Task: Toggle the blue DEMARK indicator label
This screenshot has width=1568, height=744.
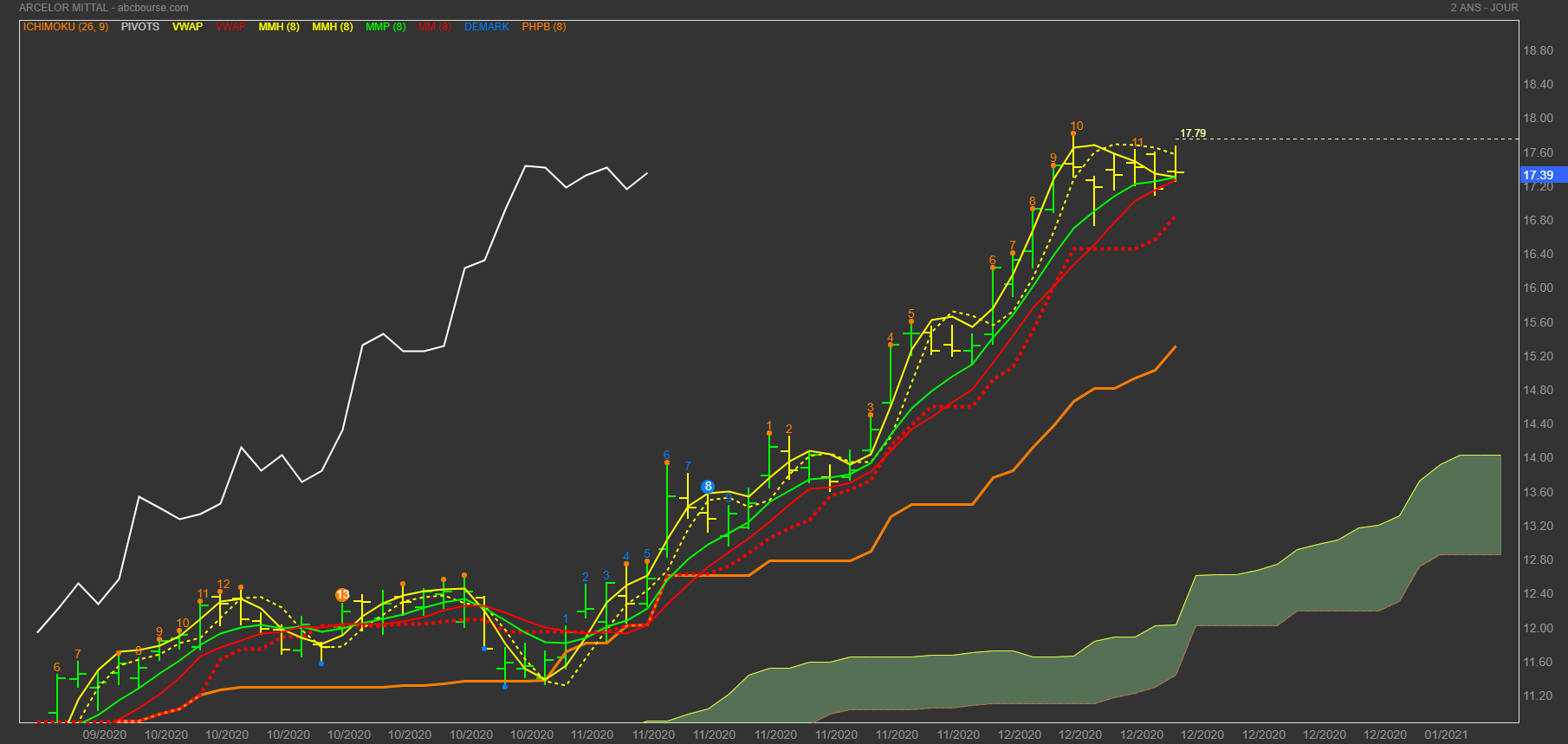Action: point(486,27)
